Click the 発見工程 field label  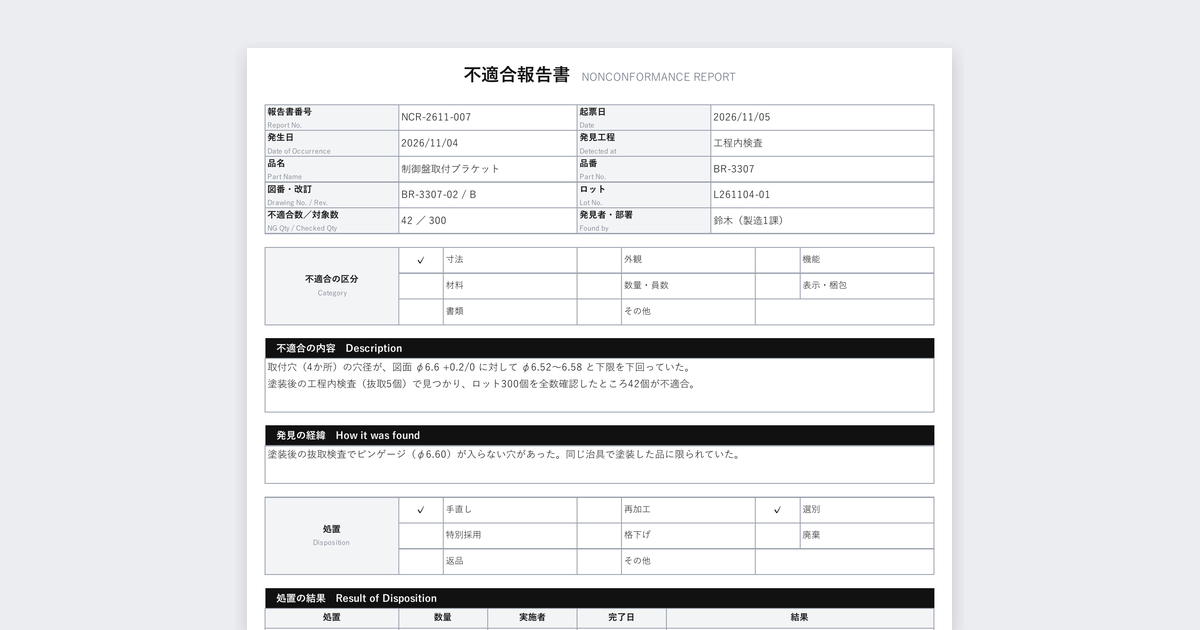click(597, 137)
